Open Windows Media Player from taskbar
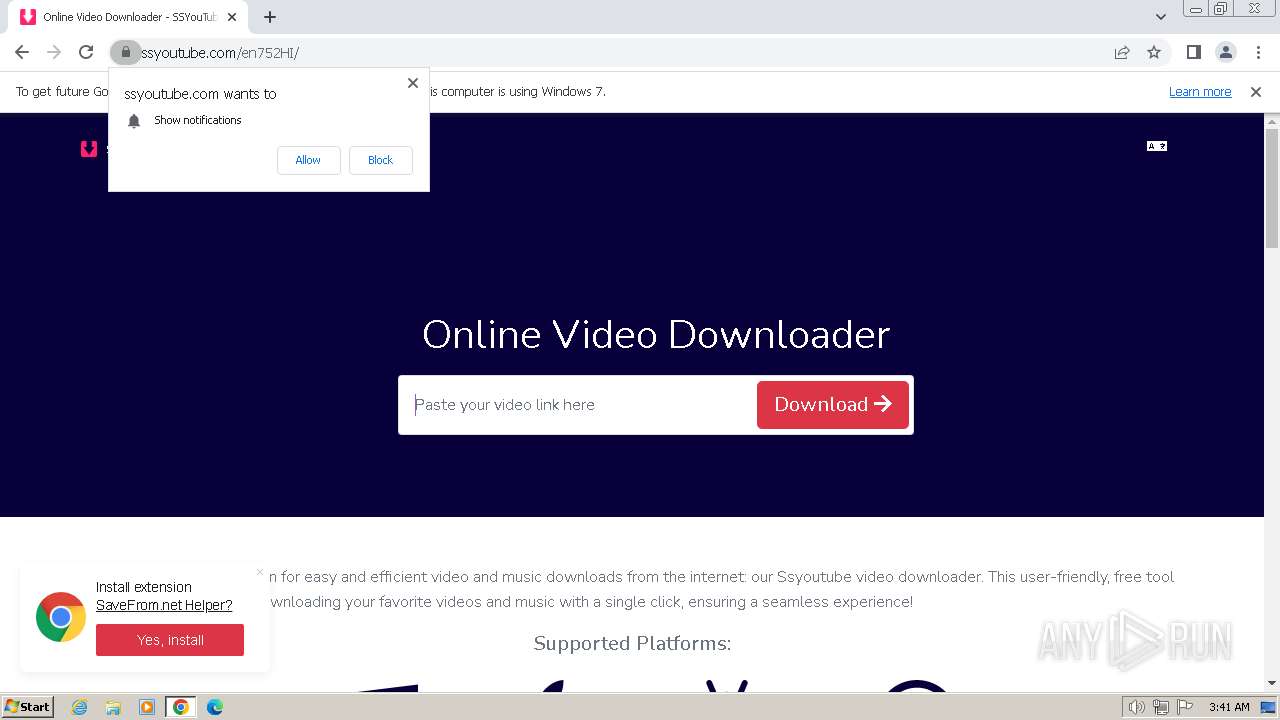1280x720 pixels. click(x=147, y=707)
